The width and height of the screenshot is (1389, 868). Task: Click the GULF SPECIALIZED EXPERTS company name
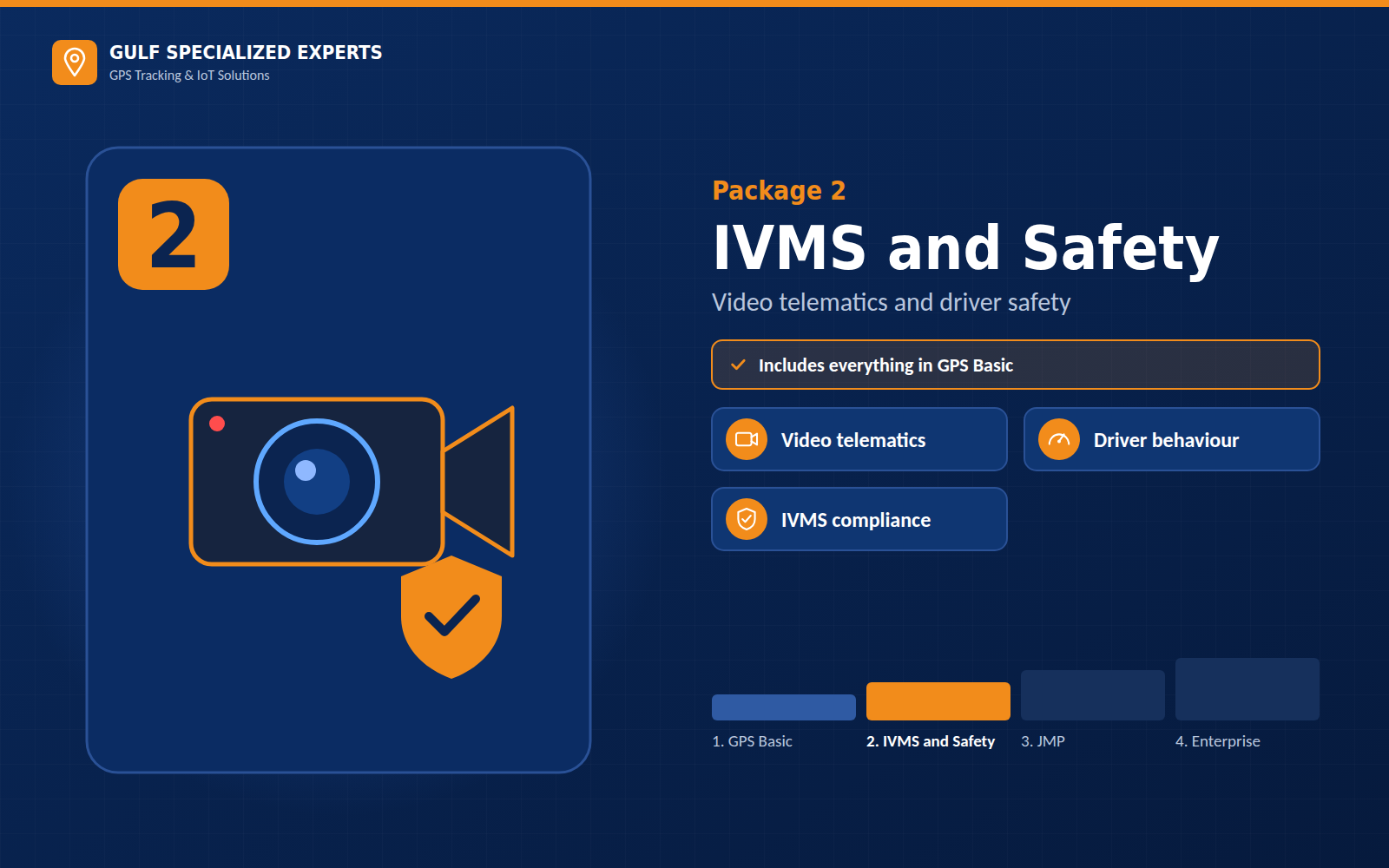(x=246, y=52)
